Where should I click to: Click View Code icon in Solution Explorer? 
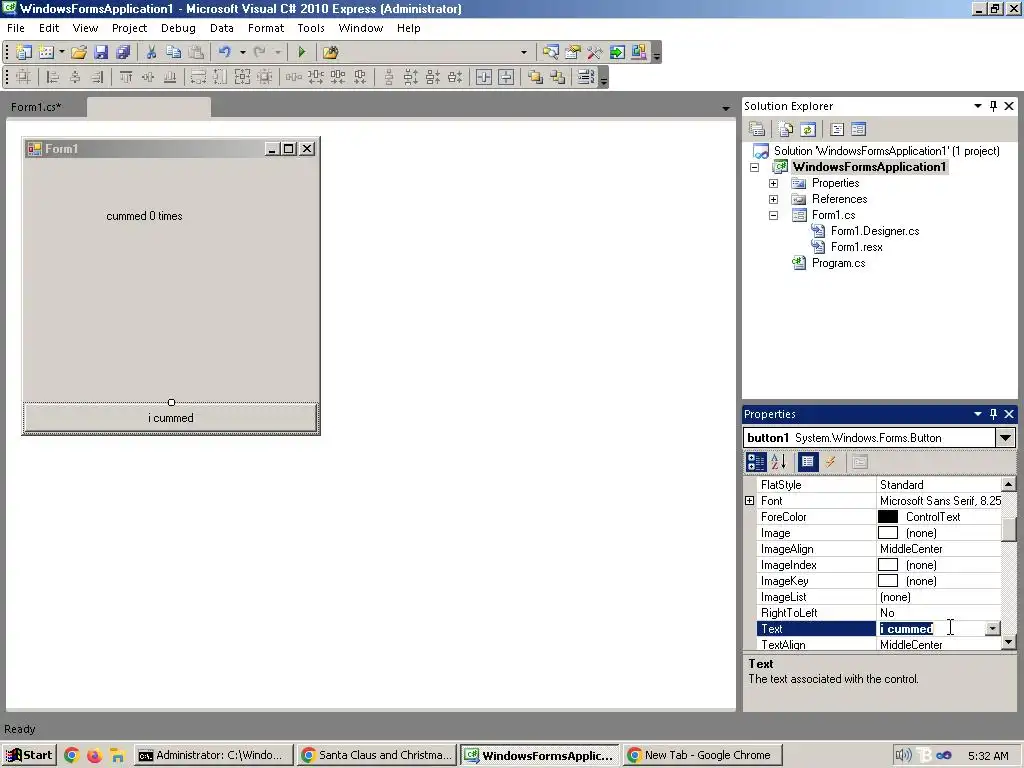click(x=837, y=129)
